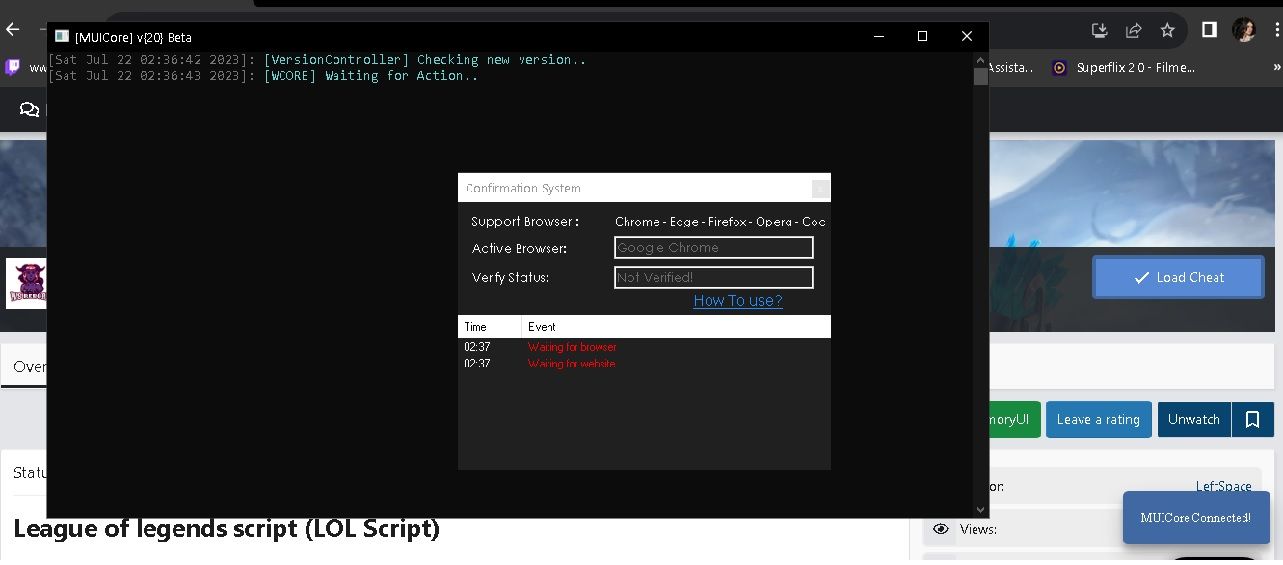1283x565 pixels.
Task: Click the MUICore window title bar icon
Action: pos(62,37)
